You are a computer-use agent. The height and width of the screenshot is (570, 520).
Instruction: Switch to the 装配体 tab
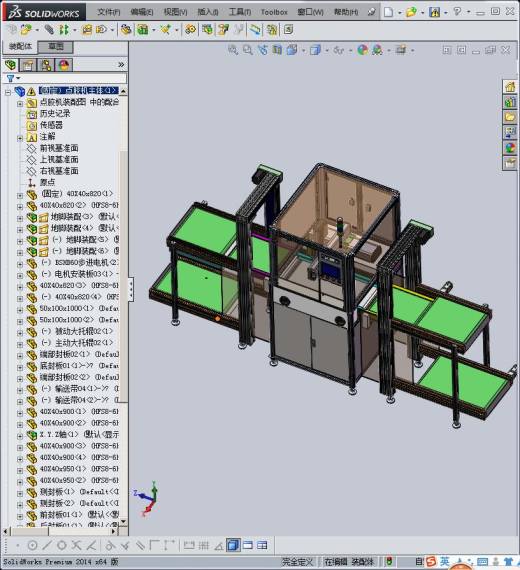[20, 47]
